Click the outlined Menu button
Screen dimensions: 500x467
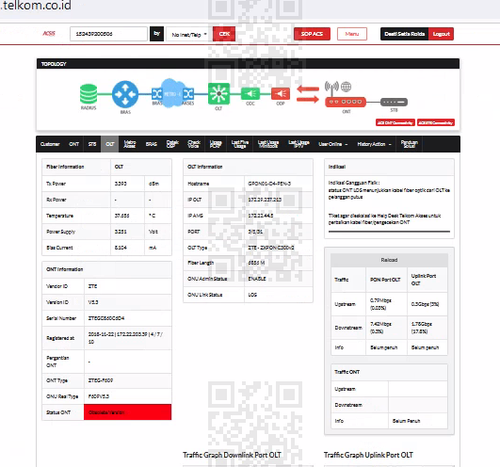pyautogui.click(x=352, y=34)
